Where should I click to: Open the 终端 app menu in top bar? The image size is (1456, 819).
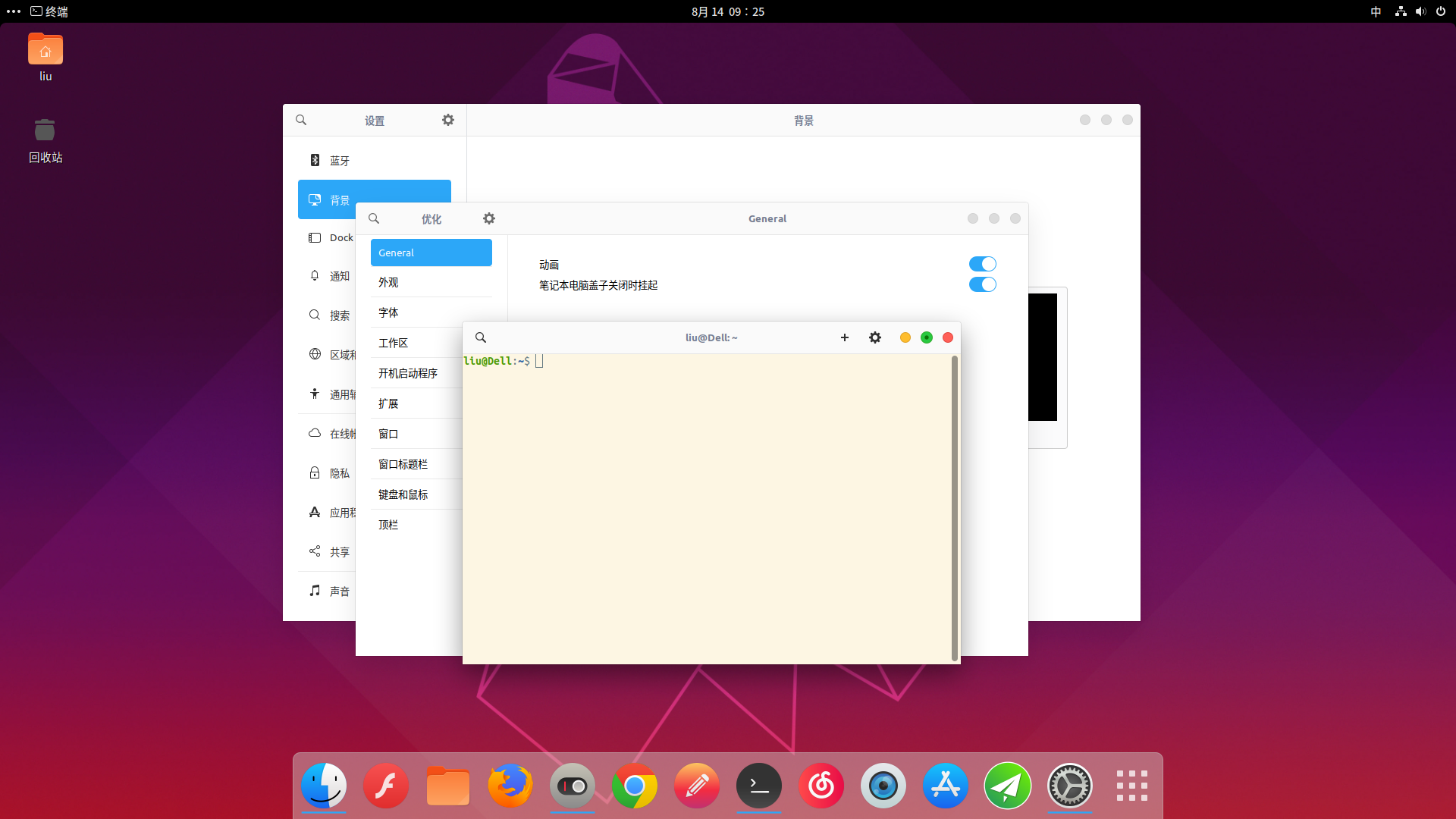click(49, 11)
